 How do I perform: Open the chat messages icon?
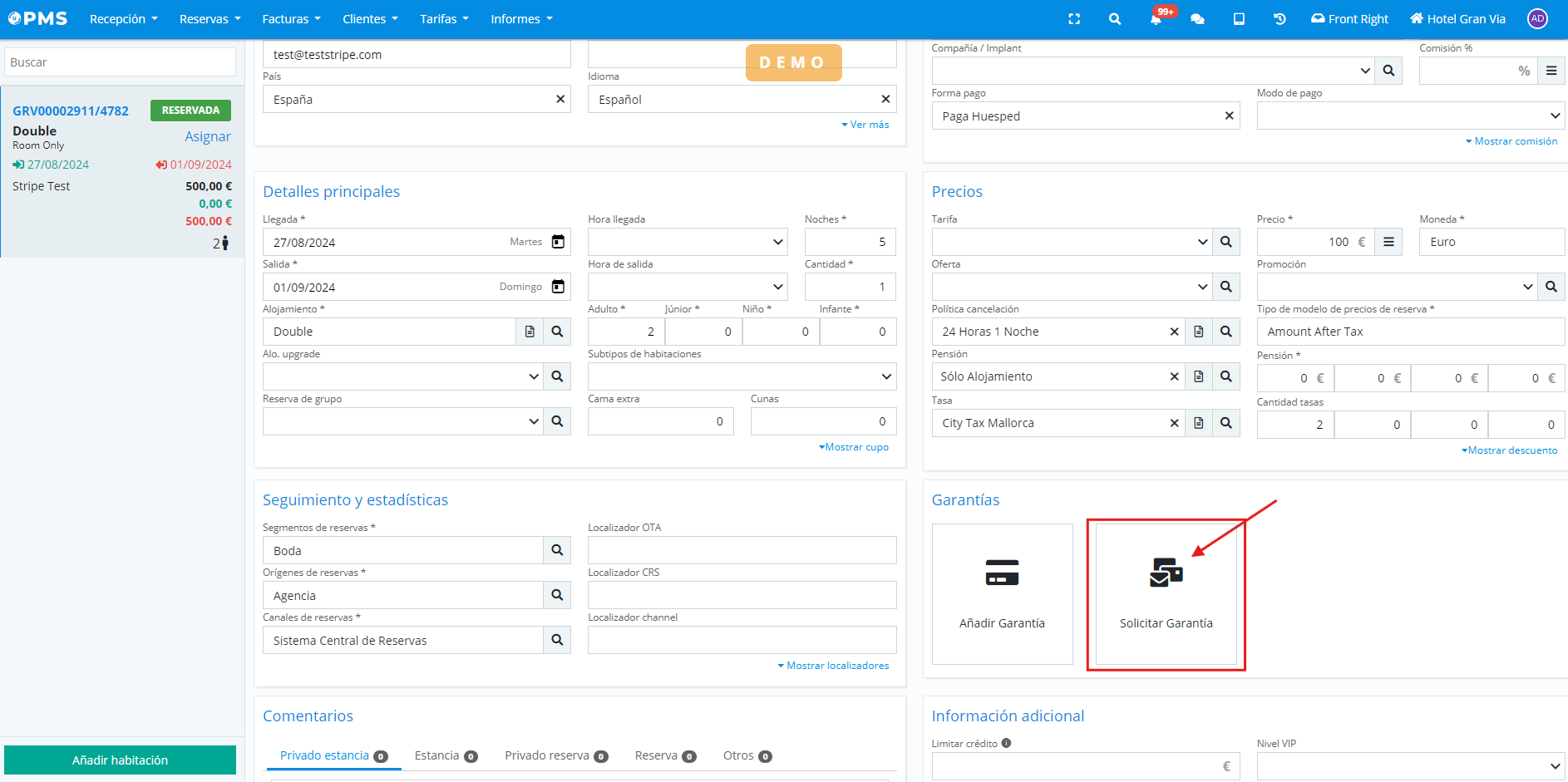(1197, 19)
